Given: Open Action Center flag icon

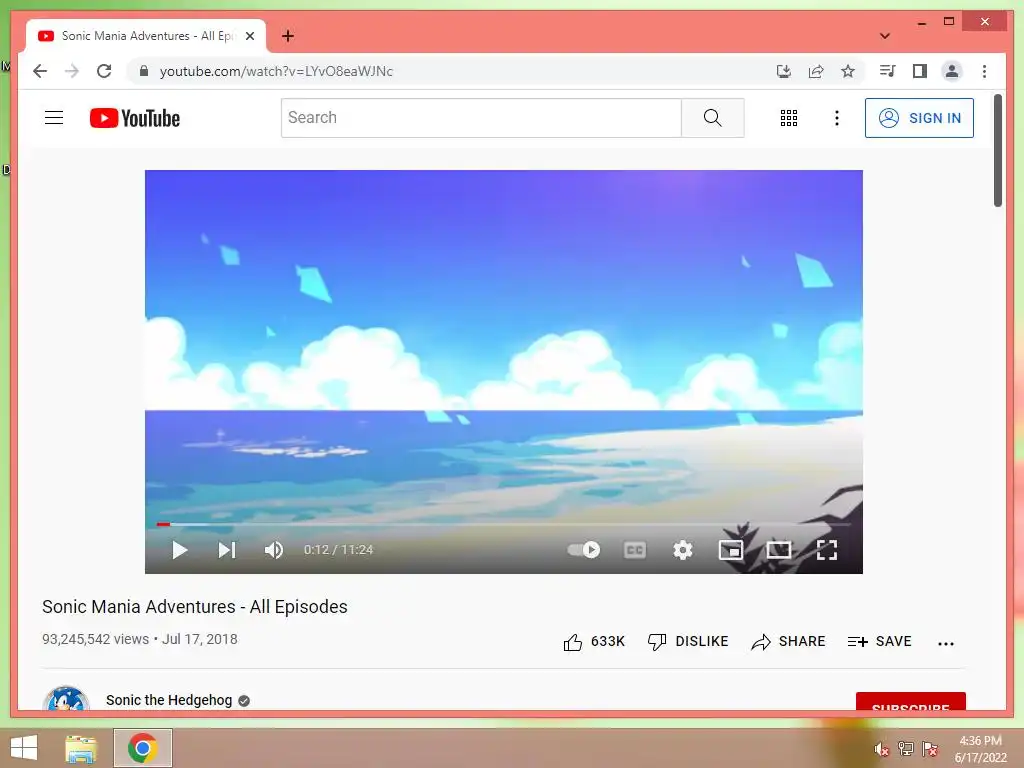Looking at the screenshot, I should pyautogui.click(x=930, y=749).
